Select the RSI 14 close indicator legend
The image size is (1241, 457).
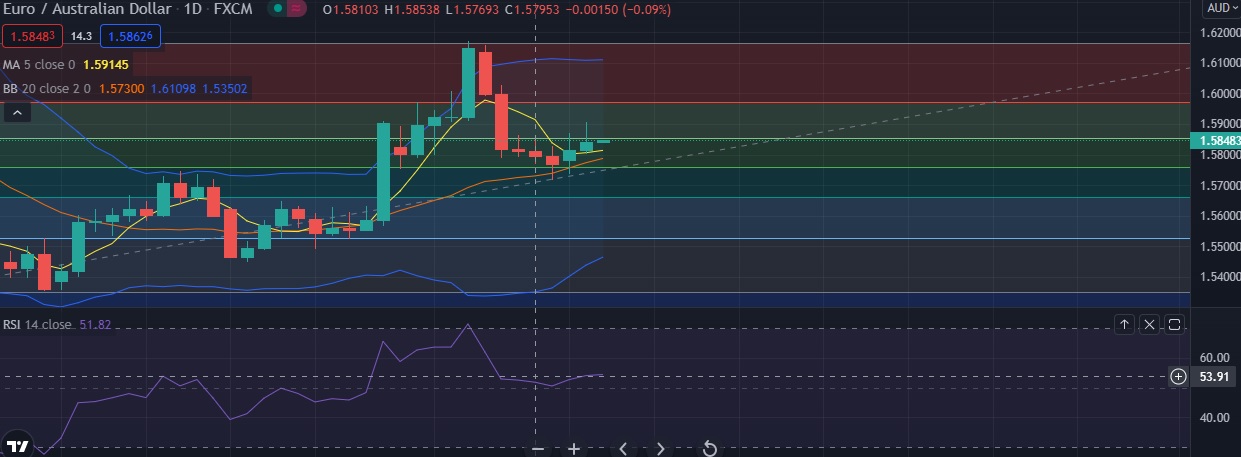point(37,325)
